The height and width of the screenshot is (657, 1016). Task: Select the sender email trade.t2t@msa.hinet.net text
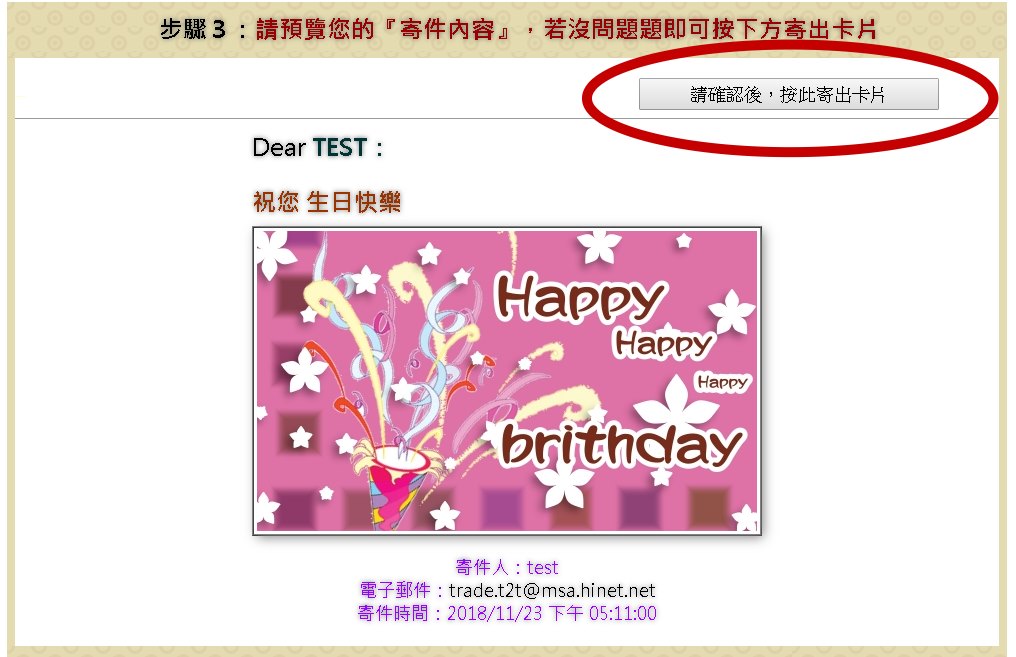point(551,590)
